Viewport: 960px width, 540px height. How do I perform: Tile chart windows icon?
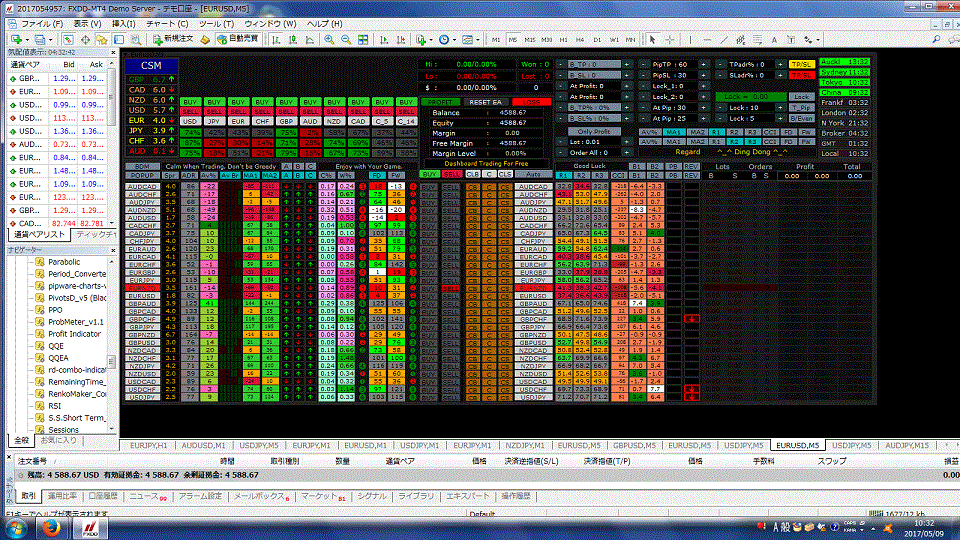pyautogui.click(x=363, y=40)
